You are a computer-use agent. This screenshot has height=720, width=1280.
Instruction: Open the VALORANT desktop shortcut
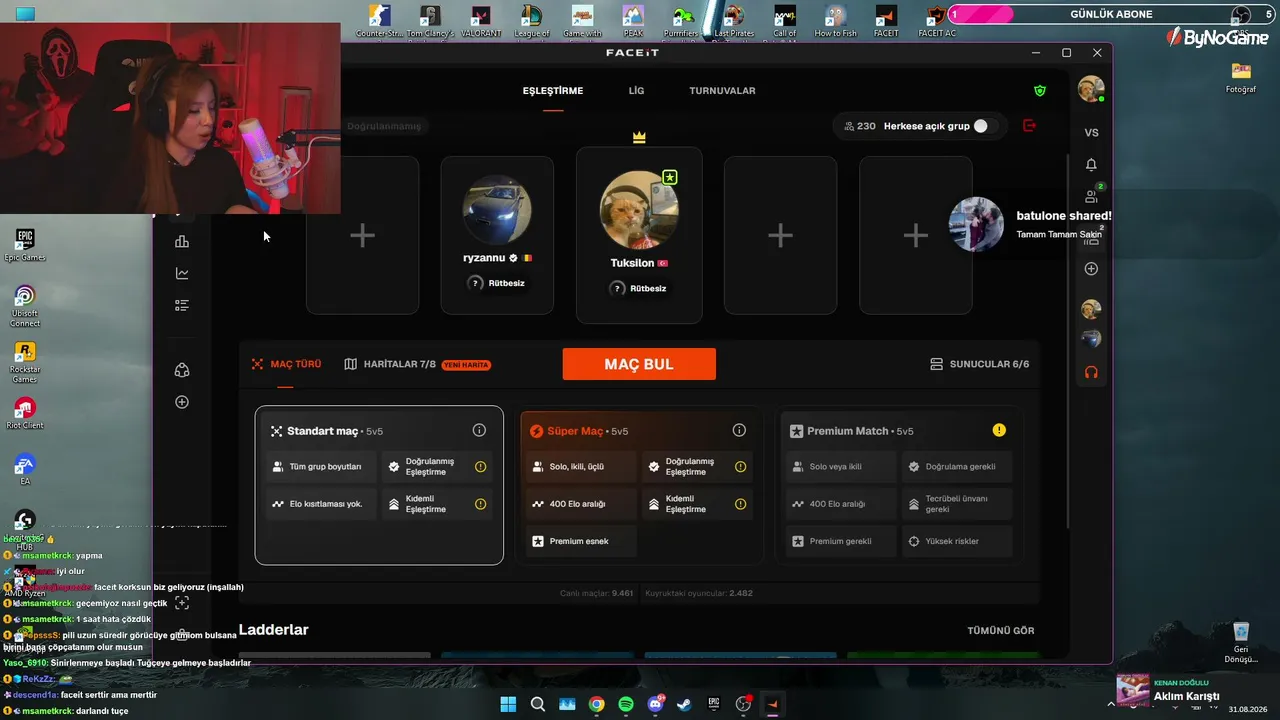click(481, 20)
